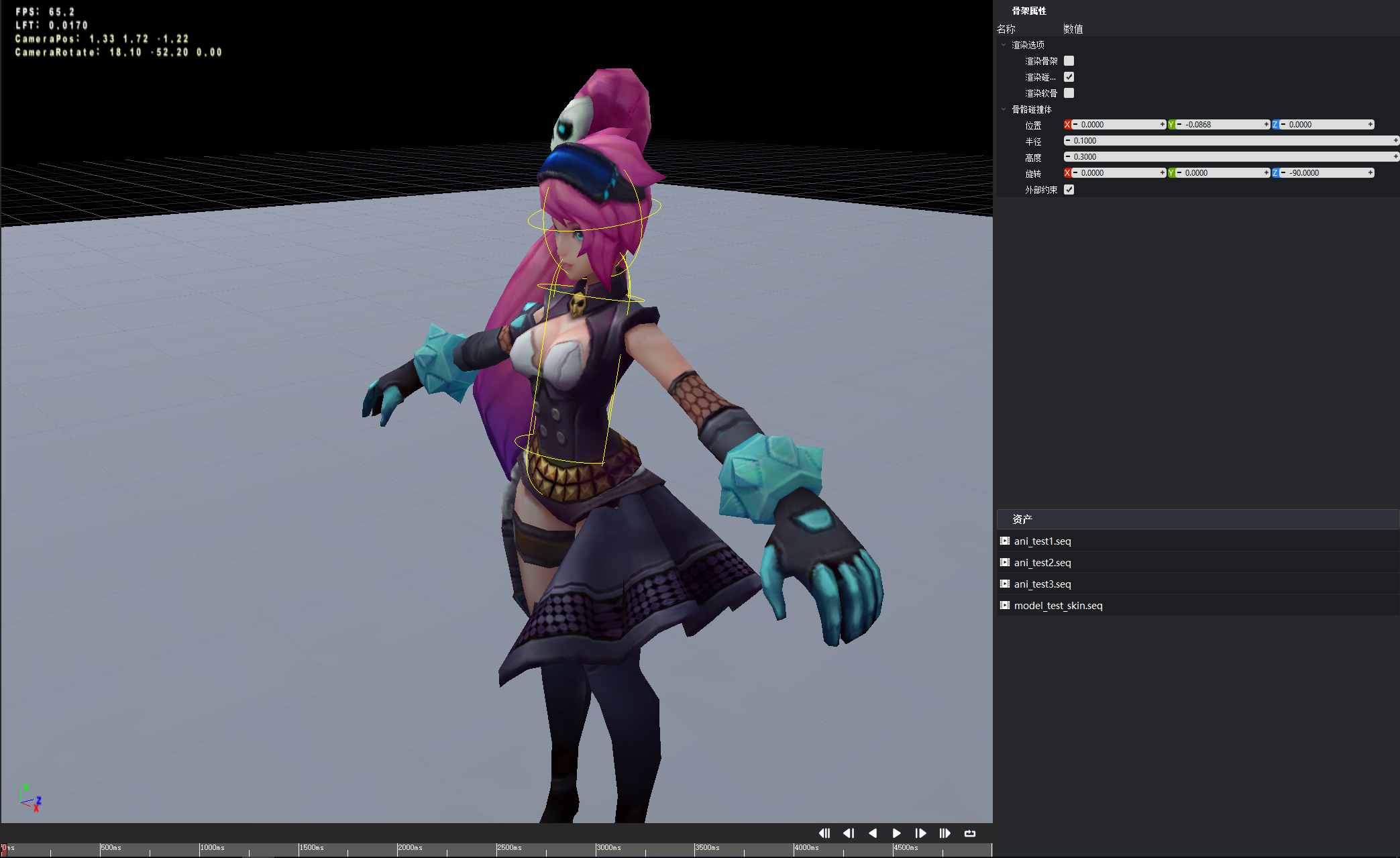Click timeline at 3500ms mark
Image resolution: width=1400 pixels, height=858 pixels.
[695, 849]
